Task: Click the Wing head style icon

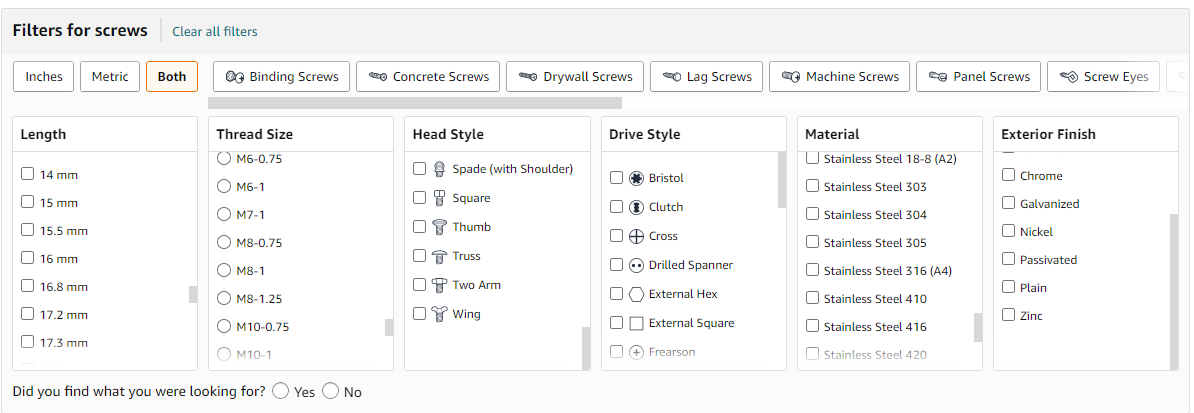Action: (x=439, y=313)
